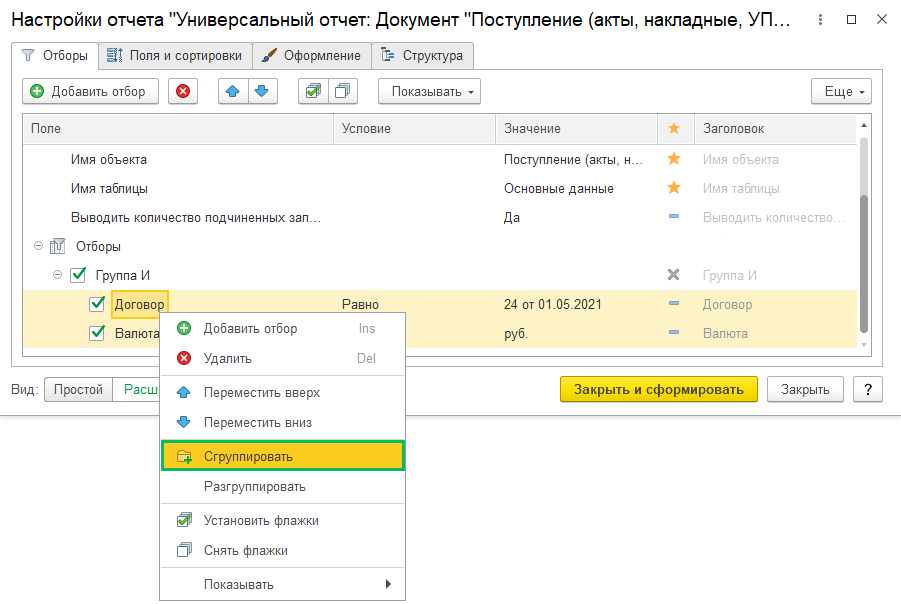Click the Добавить отбор toolbar button
The height and width of the screenshot is (604, 901).
tap(90, 91)
